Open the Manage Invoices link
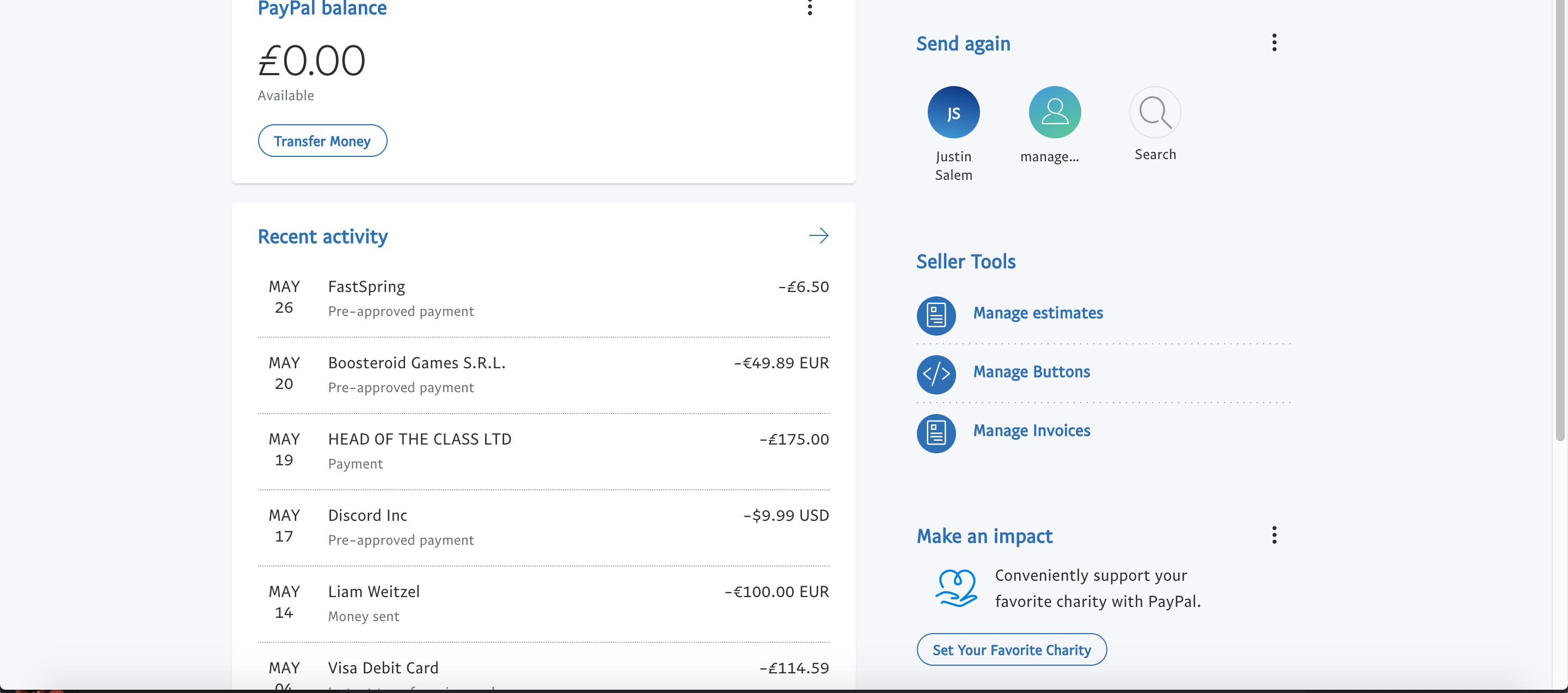Screen dimensions: 1568x693 [1032, 430]
